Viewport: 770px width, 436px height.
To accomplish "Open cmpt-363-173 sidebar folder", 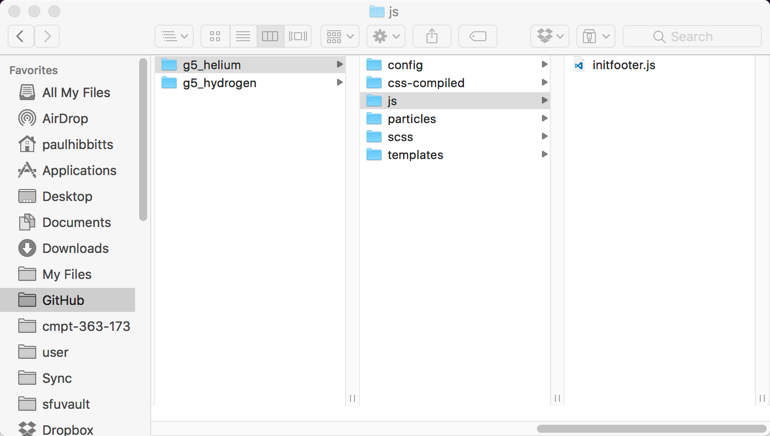I will 67,326.
